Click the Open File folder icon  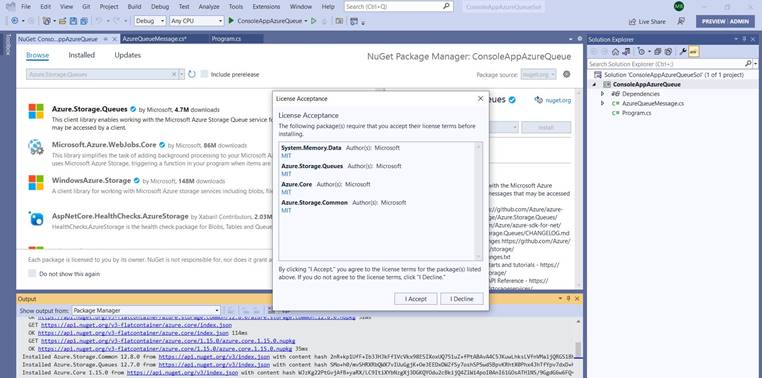(62, 21)
